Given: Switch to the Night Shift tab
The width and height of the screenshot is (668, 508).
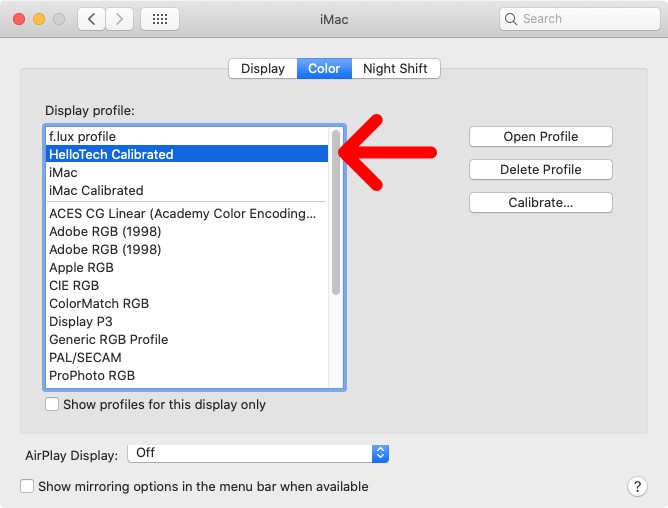Looking at the screenshot, I should (x=395, y=69).
